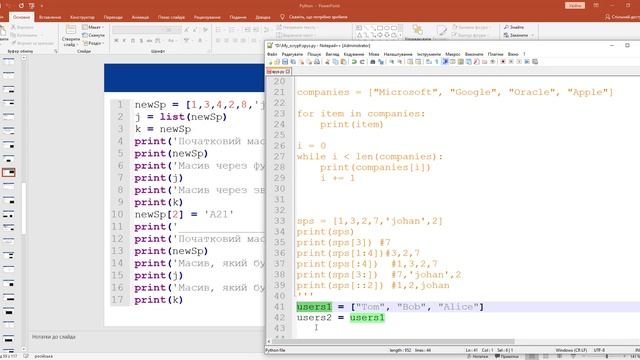Switch to Рецензування tab in PowerPoint

point(207,17)
